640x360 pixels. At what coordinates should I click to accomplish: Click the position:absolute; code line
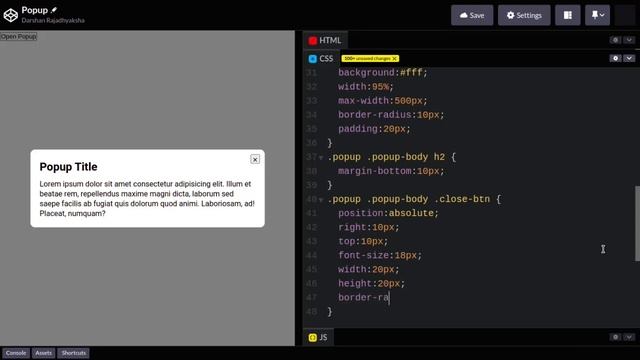click(388, 213)
